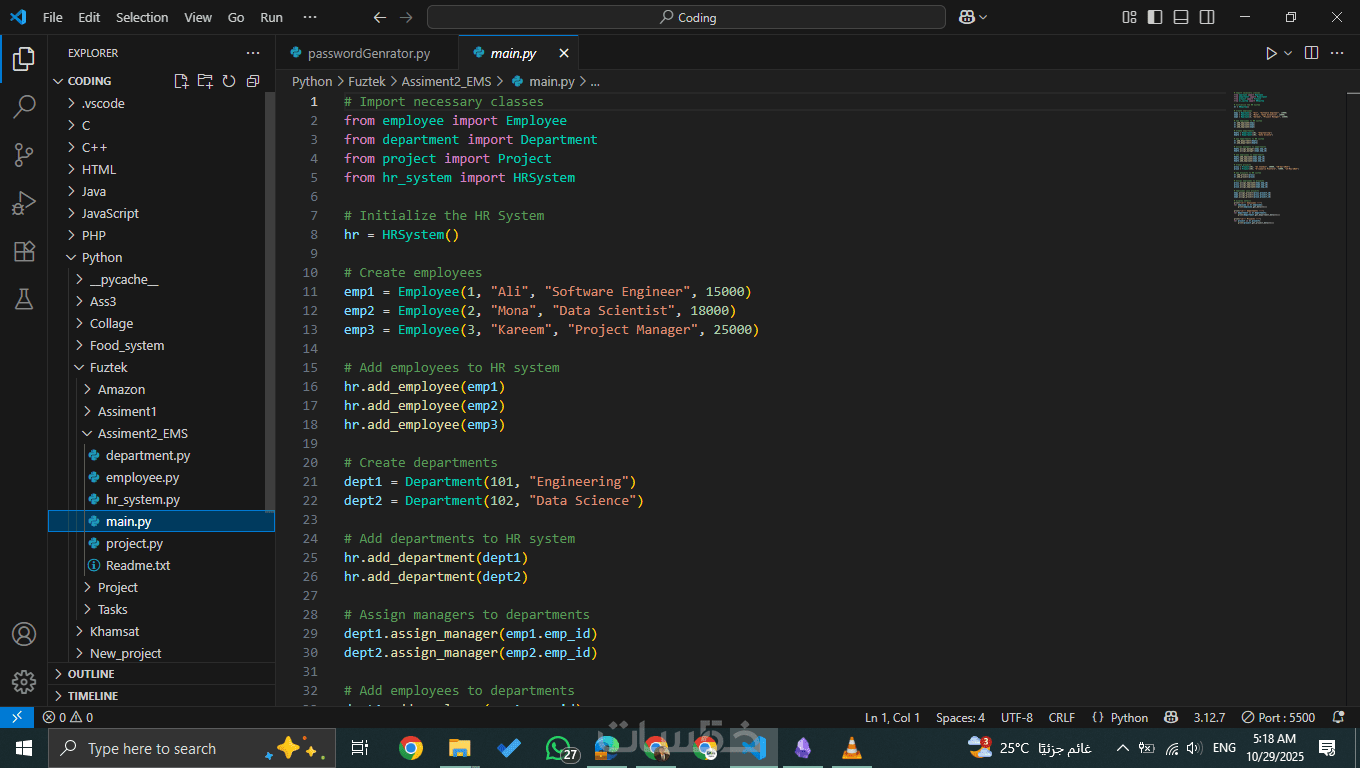The width and height of the screenshot is (1360, 768).
Task: Collapse all folders in Explorer
Action: [253, 81]
